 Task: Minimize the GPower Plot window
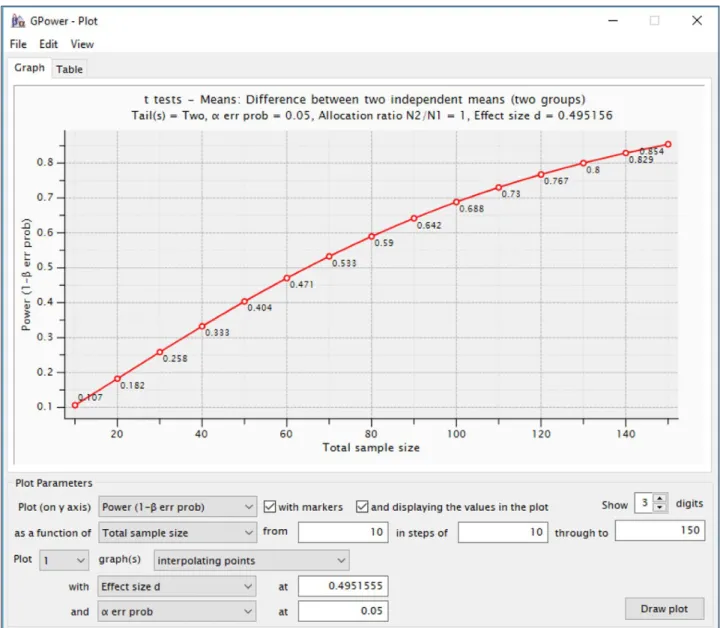coord(613,21)
